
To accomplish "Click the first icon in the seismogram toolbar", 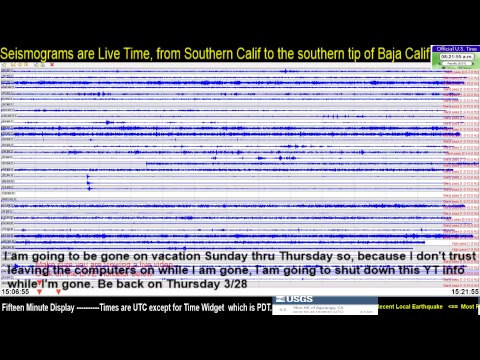I will click(4, 65).
